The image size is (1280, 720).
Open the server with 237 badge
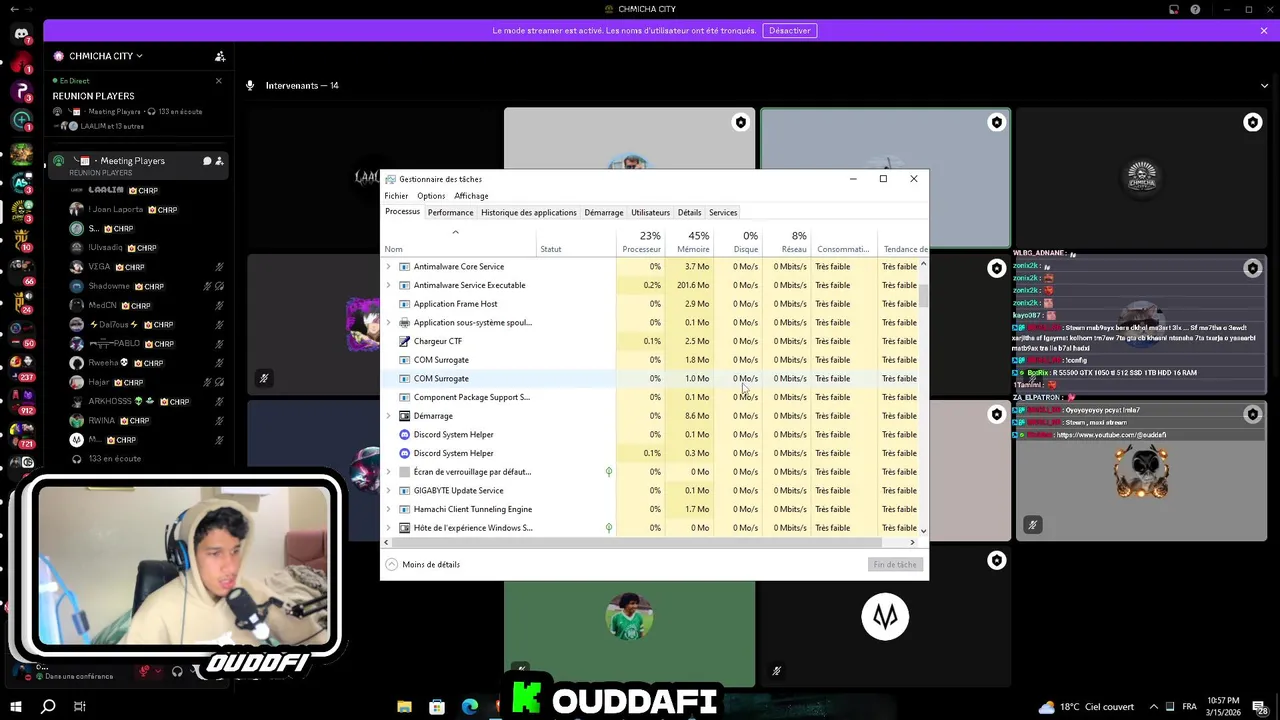coord(22,370)
